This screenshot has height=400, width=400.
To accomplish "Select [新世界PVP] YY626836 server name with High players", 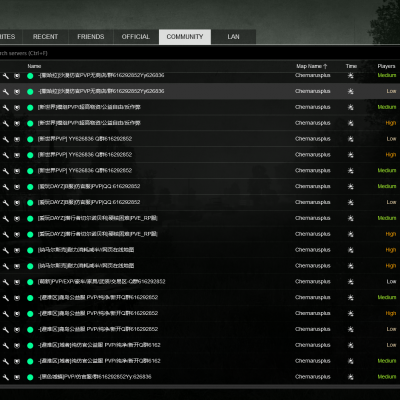I will (85, 155).
